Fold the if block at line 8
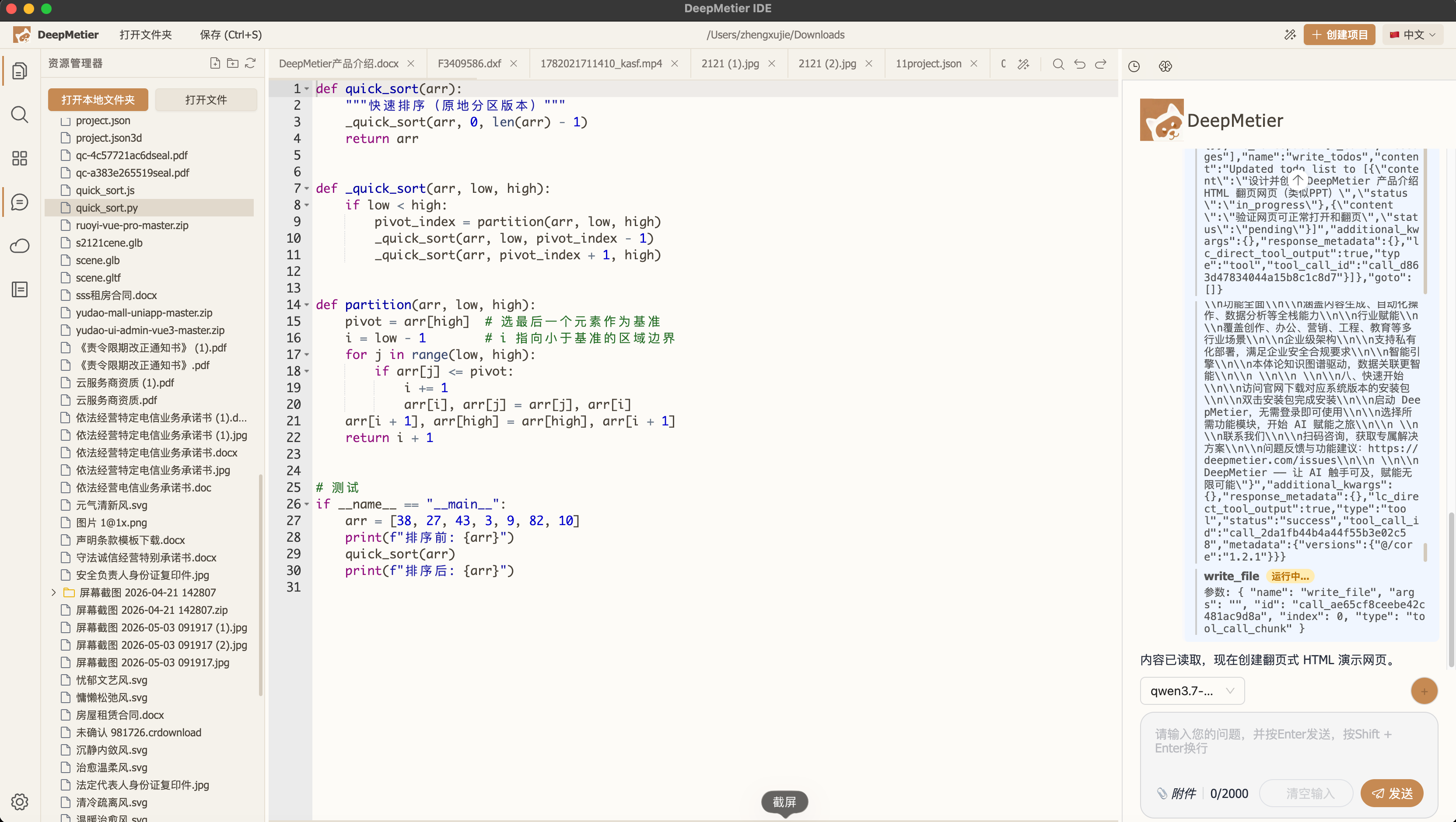The image size is (1456, 822). click(x=307, y=205)
